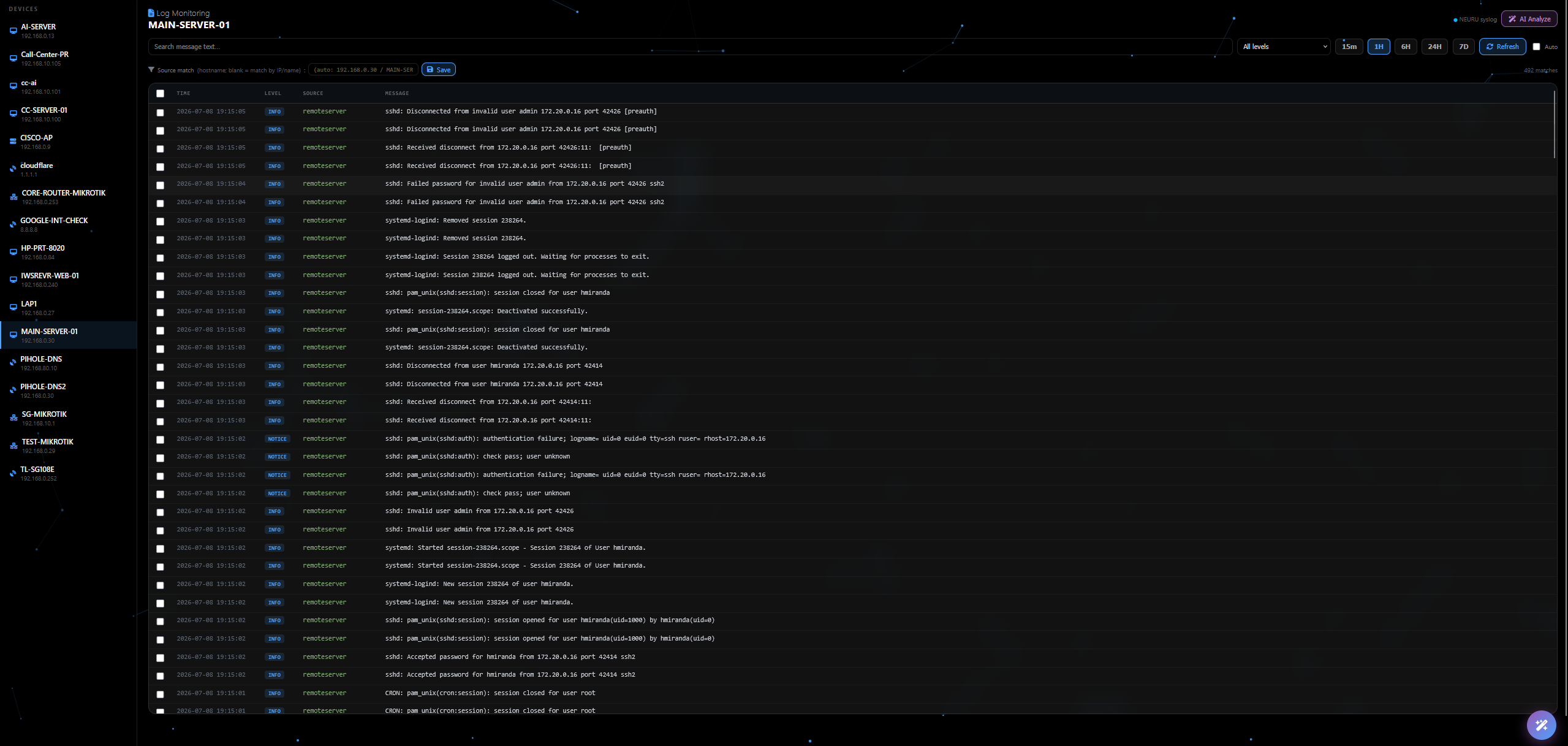Open the HP-PRT-8020 device entry
Viewport: 1568px width, 746px height.
coord(69,252)
